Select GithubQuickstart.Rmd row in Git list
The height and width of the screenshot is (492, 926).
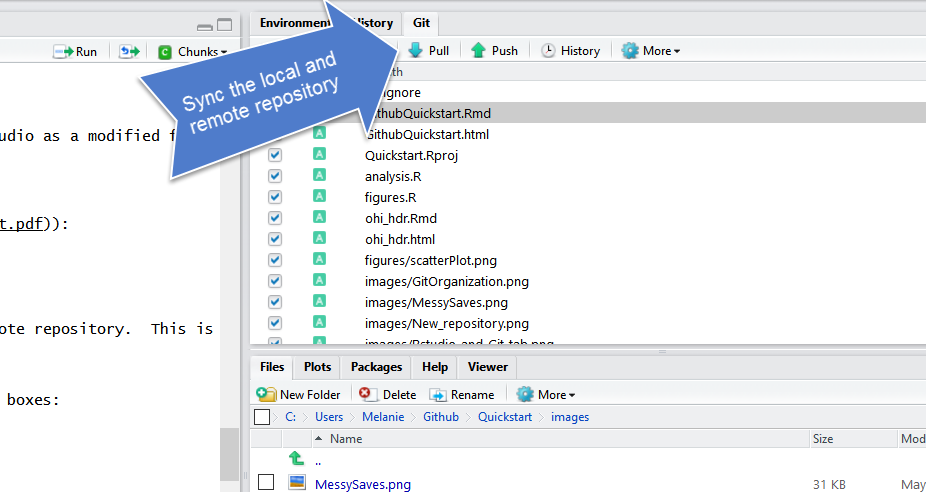(x=588, y=113)
